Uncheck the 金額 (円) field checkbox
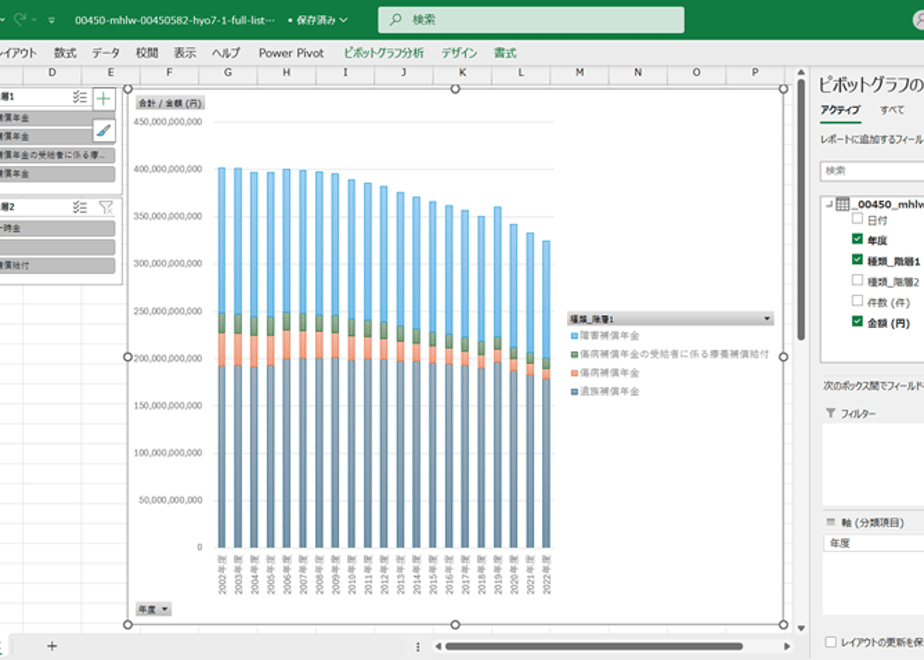The image size is (924, 660). 857,321
